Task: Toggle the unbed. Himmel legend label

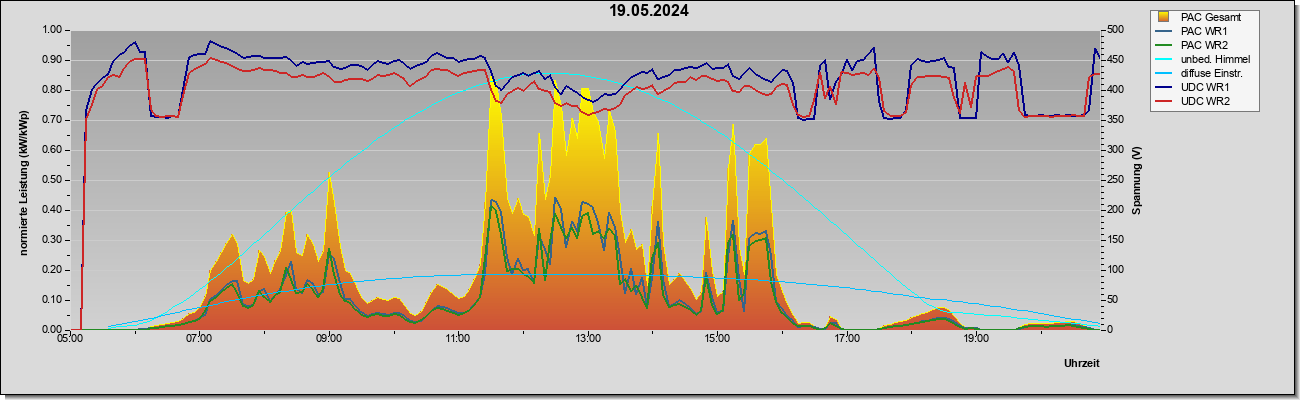Action: tap(1215, 60)
